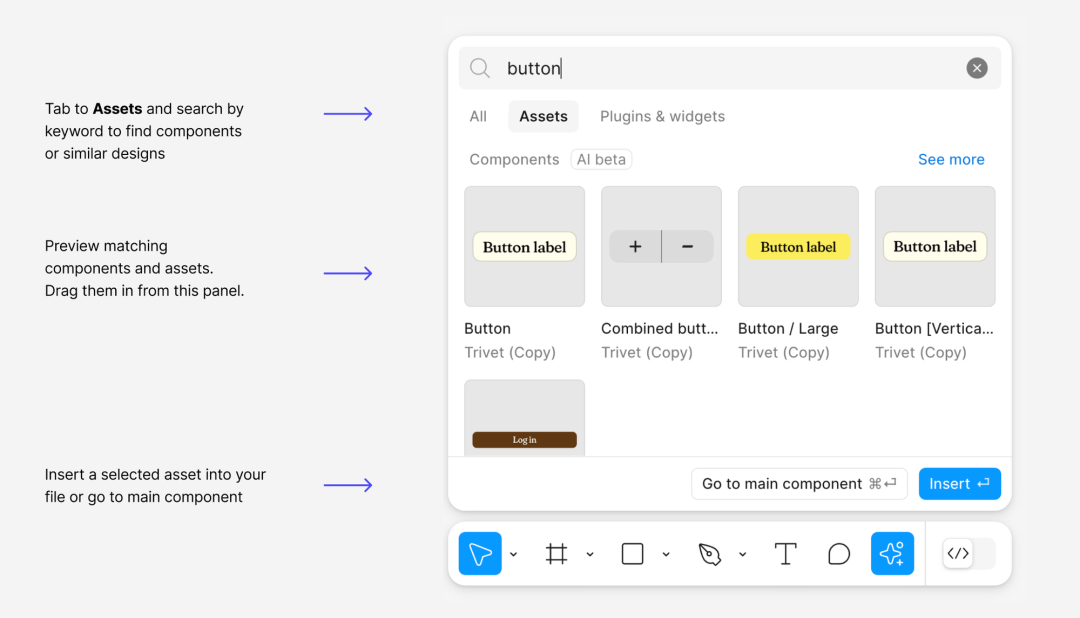This screenshot has height=618, width=1080.
Task: Select the Log in button thumbnail
Action: click(524, 418)
